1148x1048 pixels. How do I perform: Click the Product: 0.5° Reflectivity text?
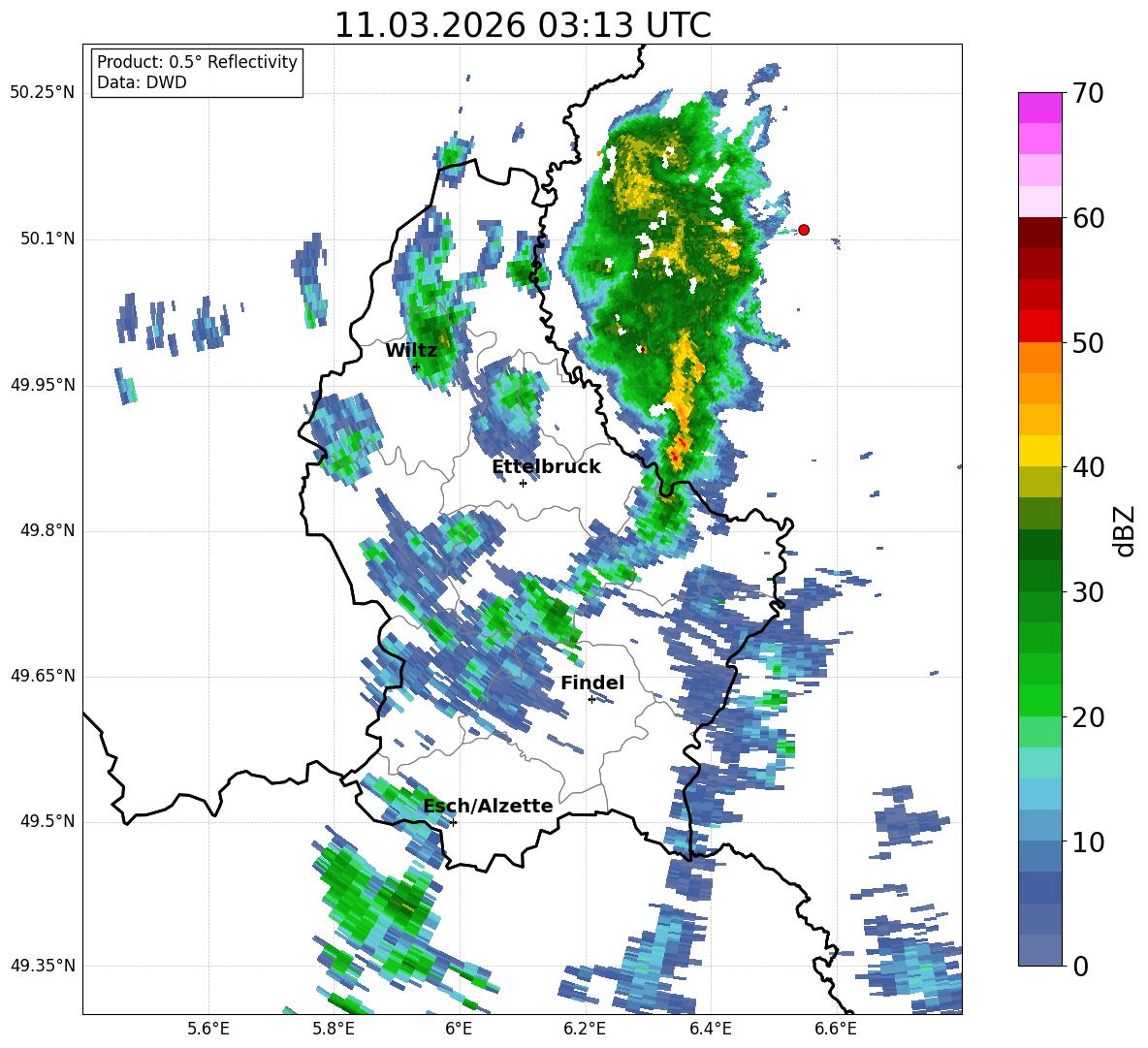tap(197, 62)
